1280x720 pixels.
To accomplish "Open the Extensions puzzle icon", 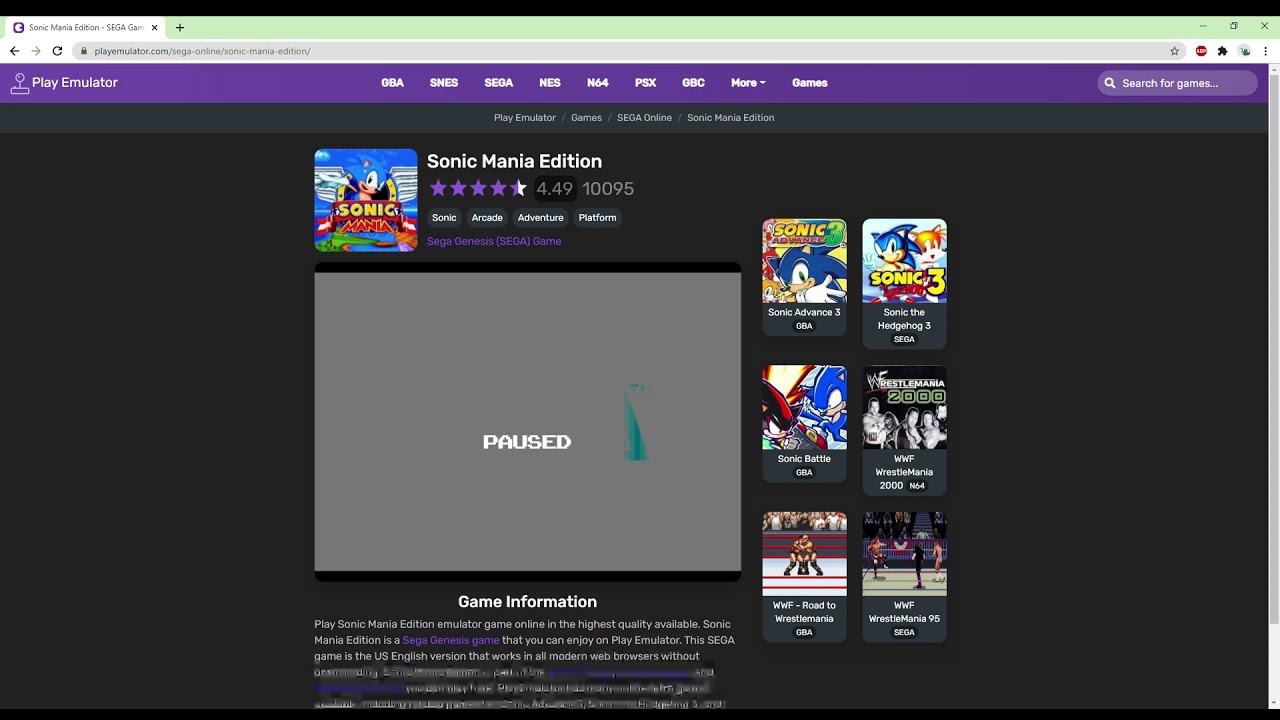I will (x=1222, y=51).
